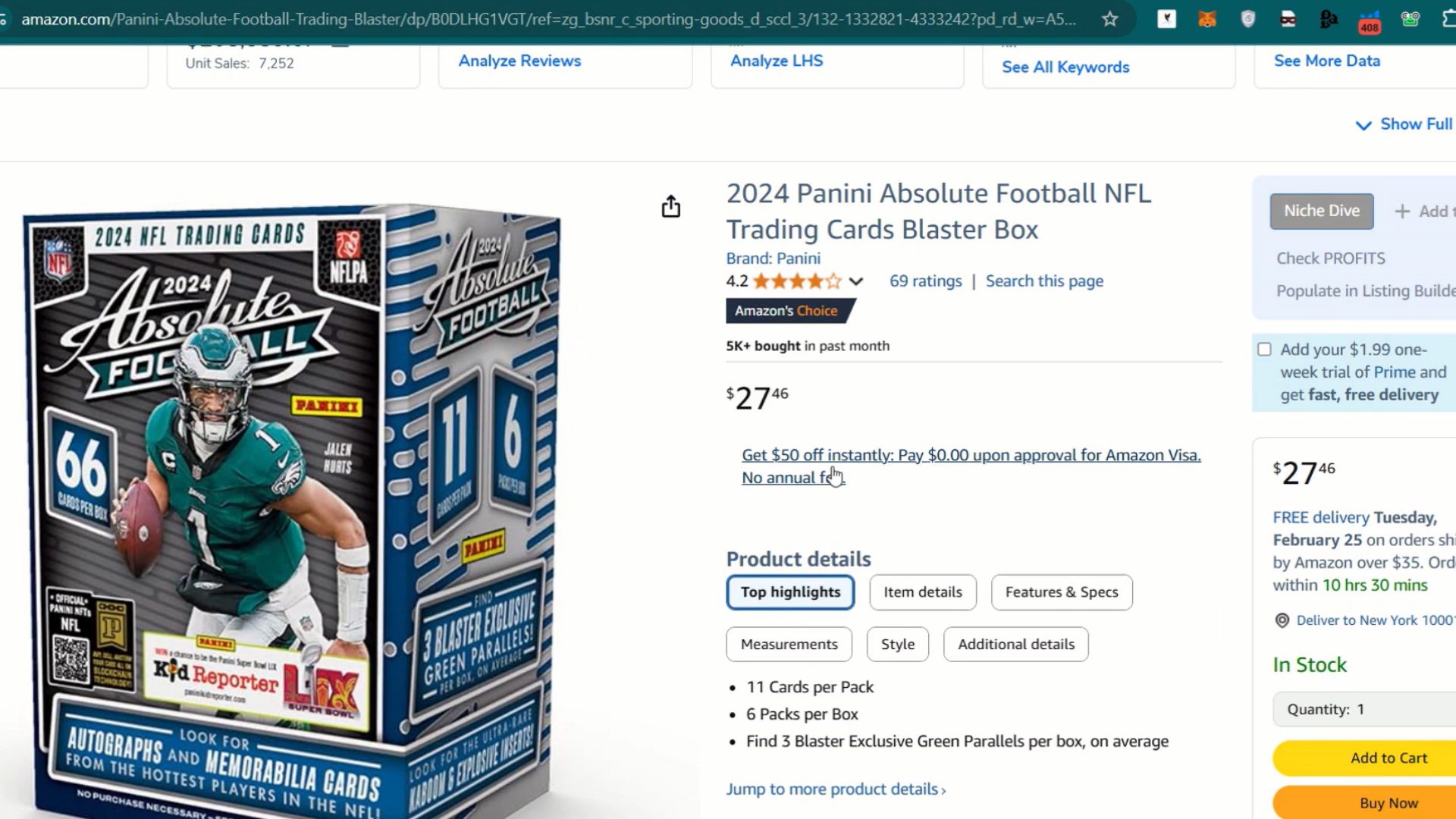Tick the Prime one-week trial checkbox
Image resolution: width=1456 pixels, height=819 pixels.
tap(1264, 350)
